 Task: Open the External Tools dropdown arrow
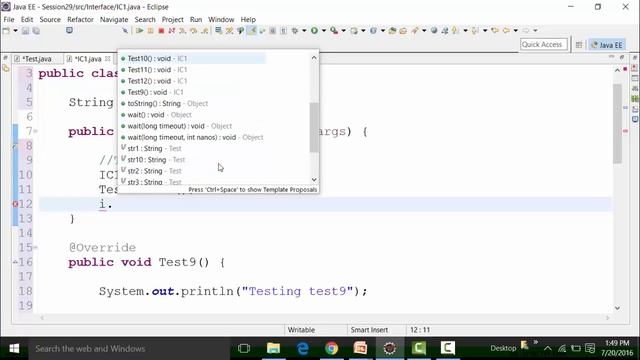[343, 31]
